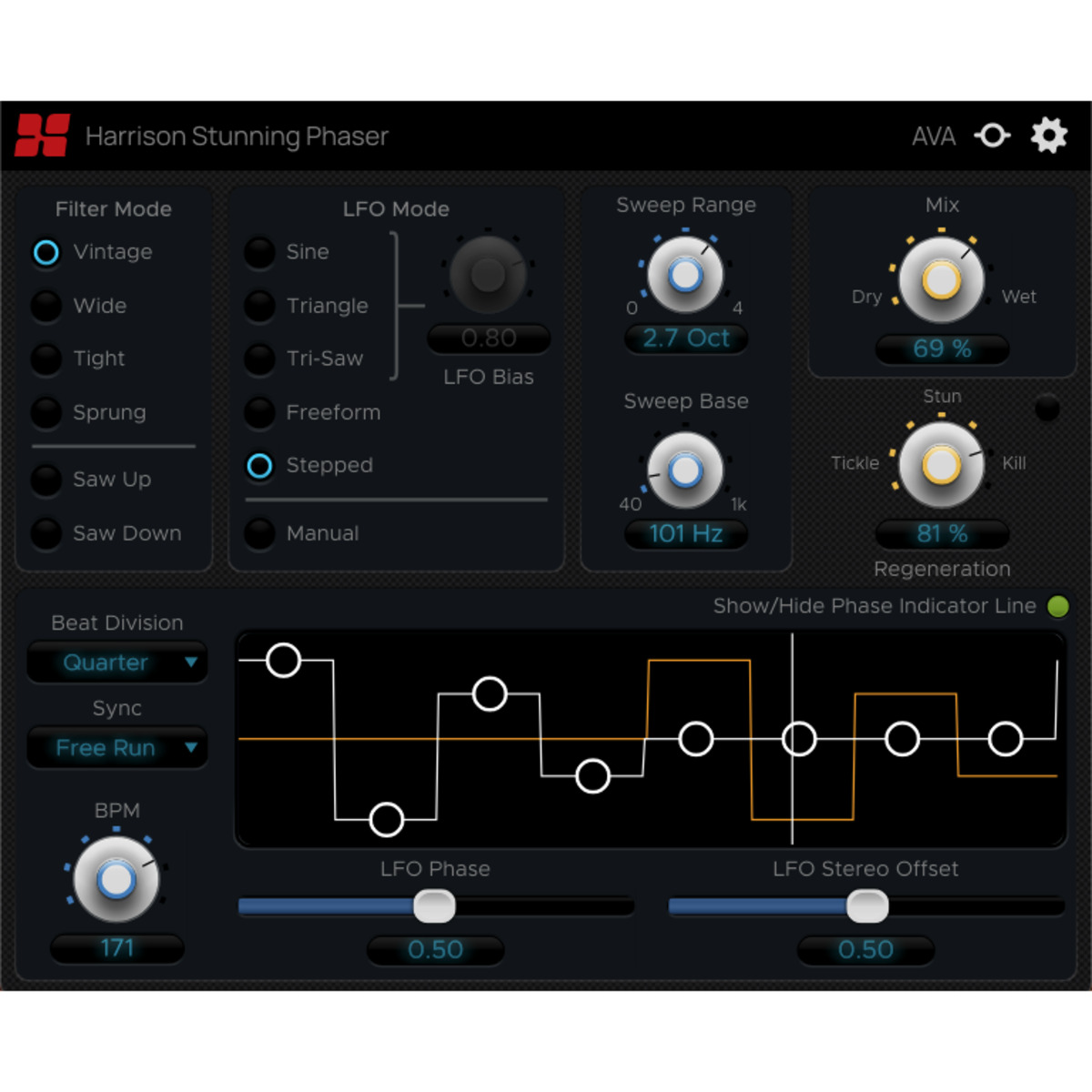This screenshot has width=1092, height=1092.
Task: Toggle the green Phase Indicator Line button
Action: [1057, 606]
